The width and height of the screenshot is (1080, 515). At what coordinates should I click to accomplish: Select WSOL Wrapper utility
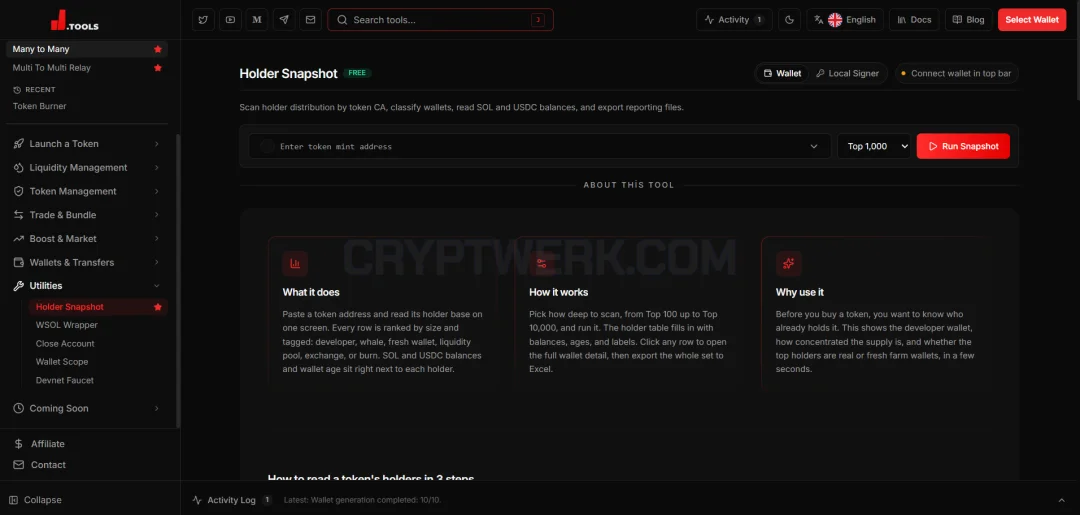[67, 325]
